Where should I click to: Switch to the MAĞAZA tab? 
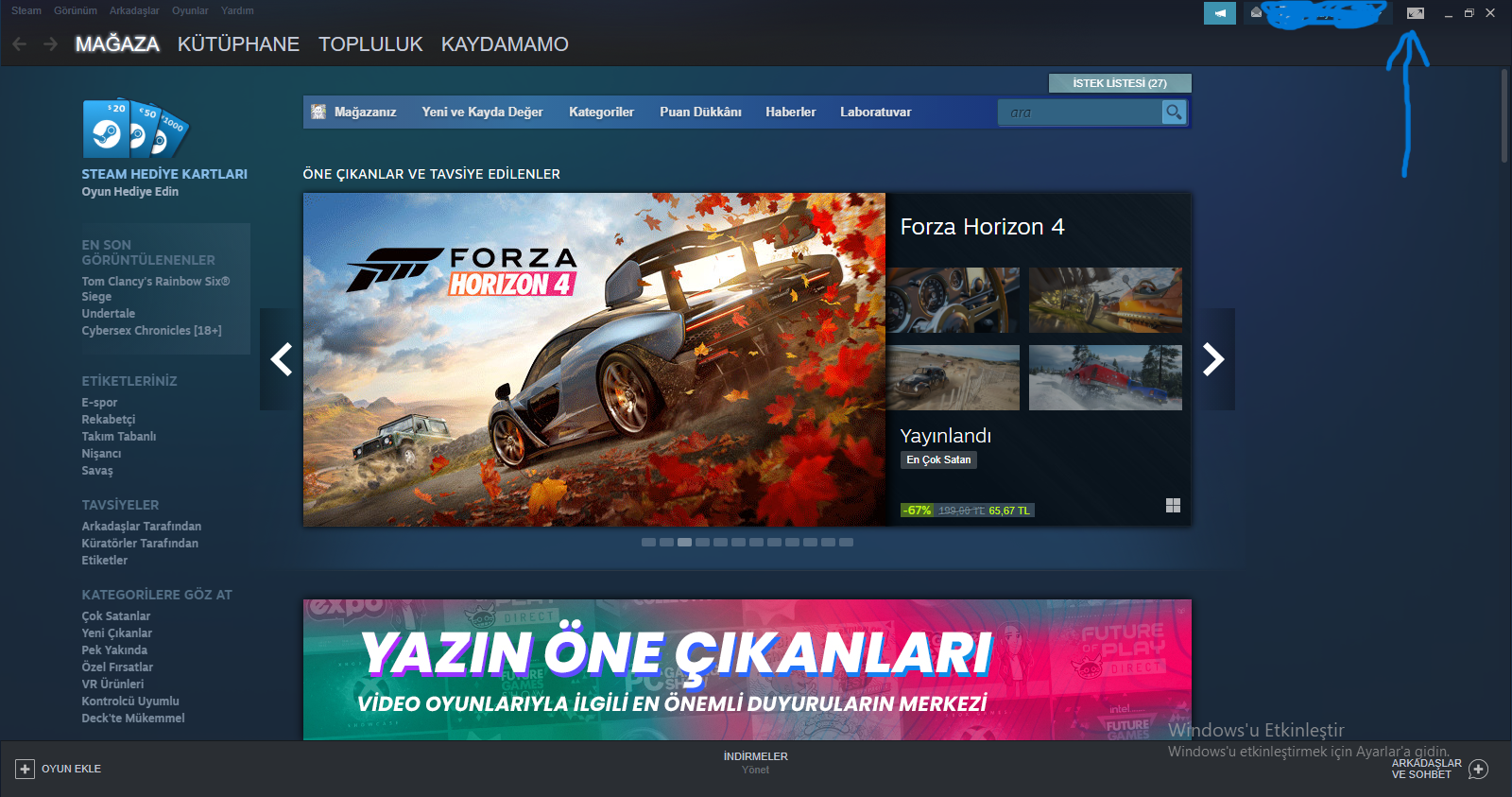tap(117, 44)
